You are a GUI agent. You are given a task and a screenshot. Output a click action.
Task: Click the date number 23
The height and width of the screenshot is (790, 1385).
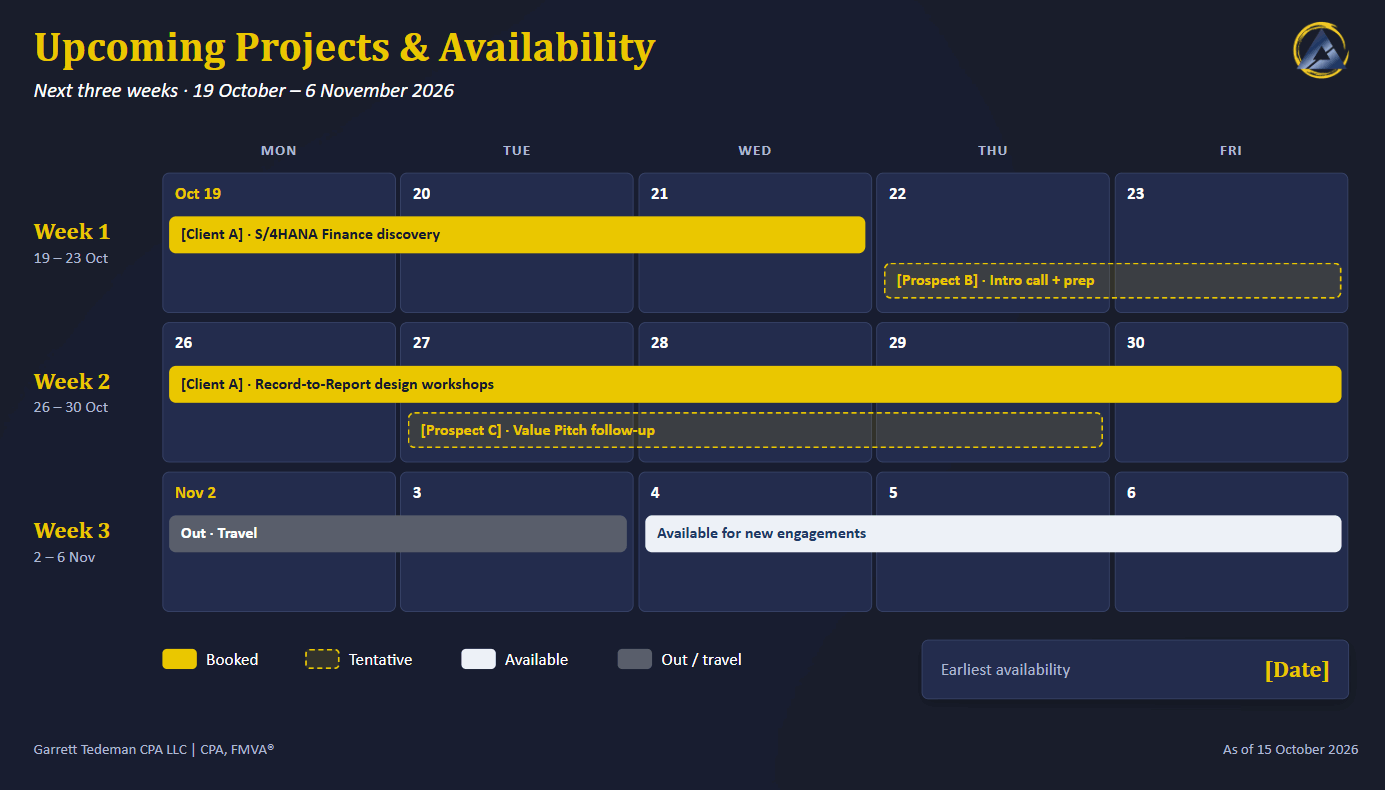coord(1136,194)
